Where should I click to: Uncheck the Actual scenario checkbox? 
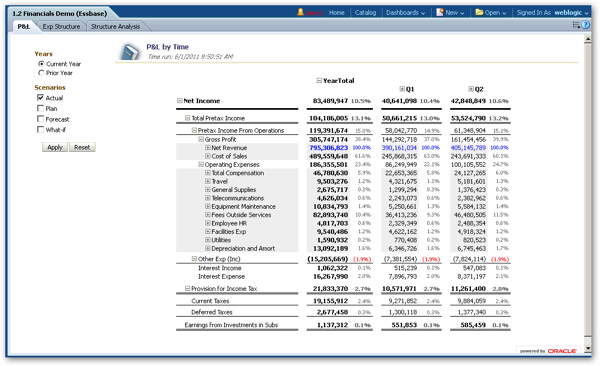pyautogui.click(x=41, y=98)
